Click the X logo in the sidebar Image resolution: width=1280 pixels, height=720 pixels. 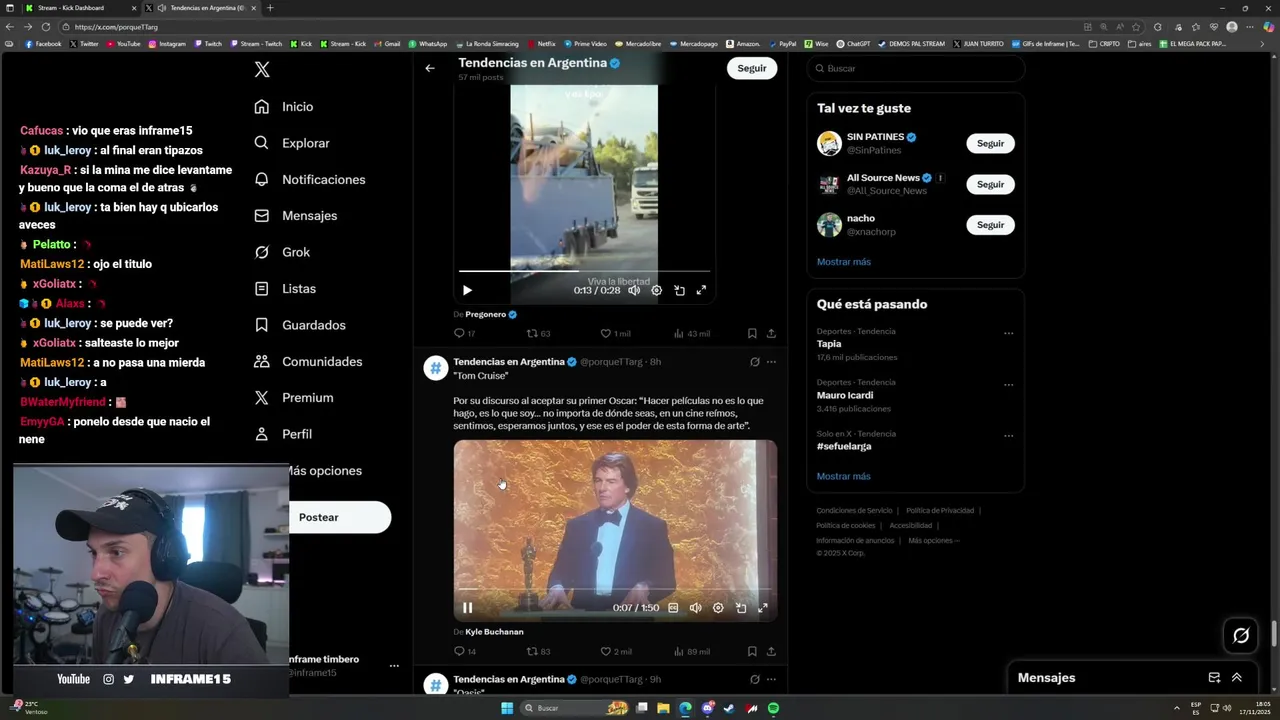point(262,69)
